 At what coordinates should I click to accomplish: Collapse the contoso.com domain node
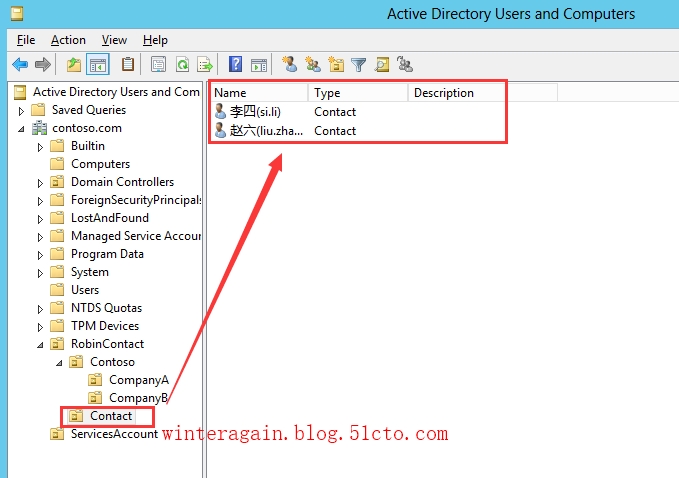(21, 129)
